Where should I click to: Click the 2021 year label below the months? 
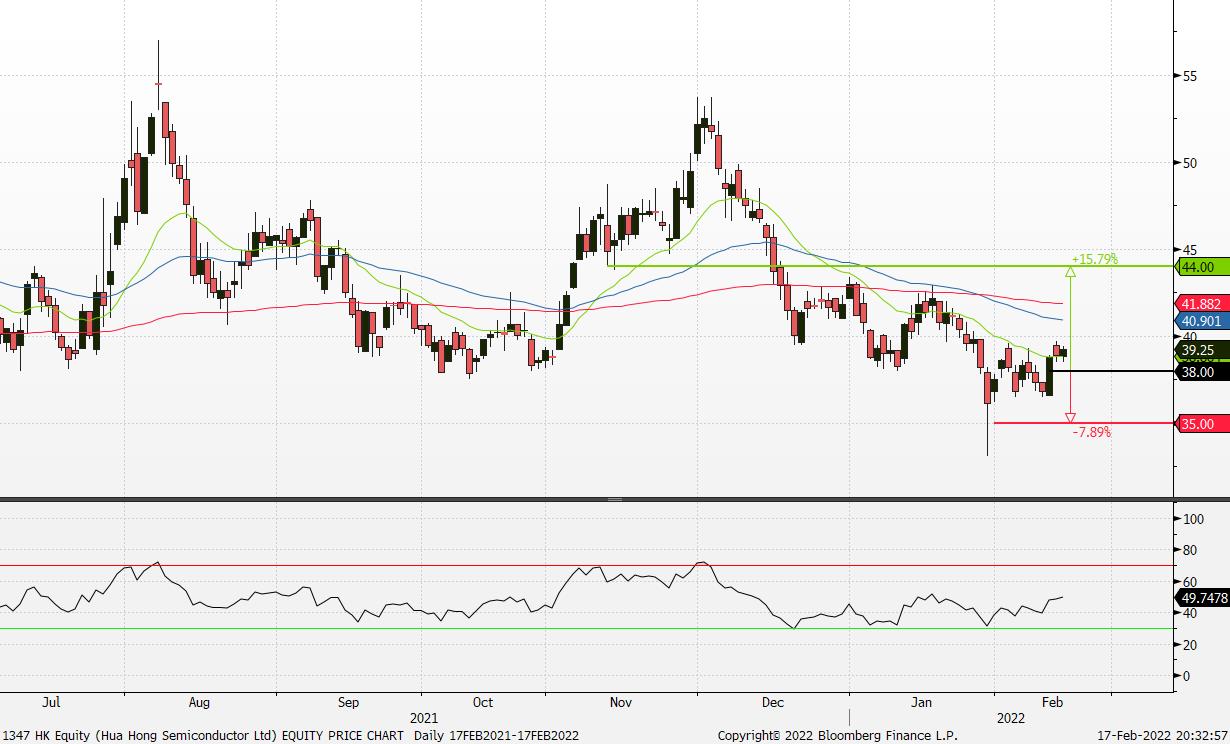[424, 718]
